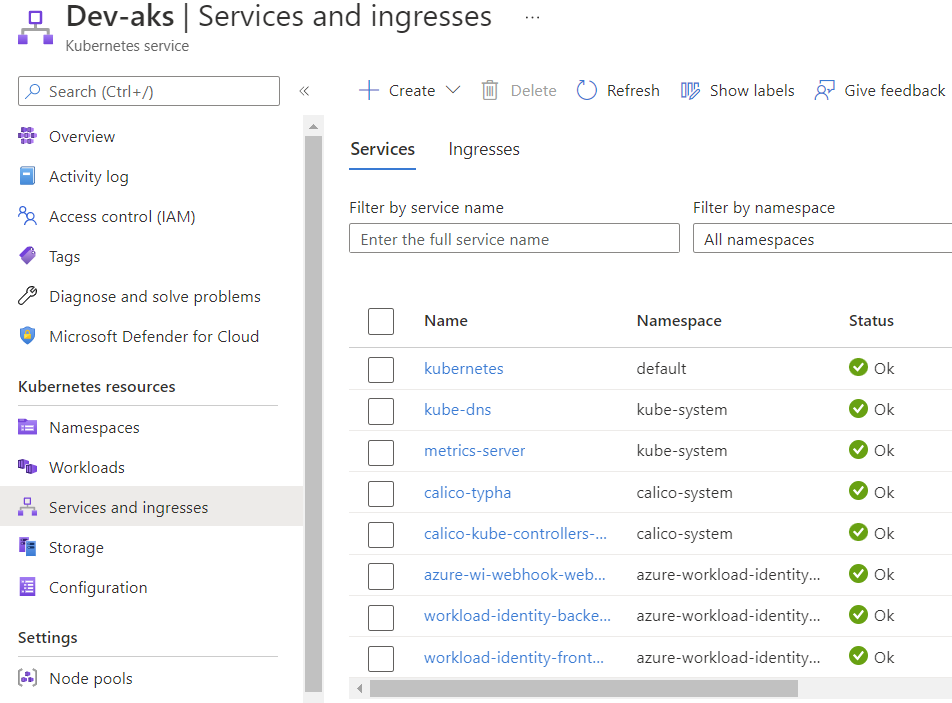Switch to the Ingresses tab
Viewport: 952px width, 703px height.
pos(484,149)
